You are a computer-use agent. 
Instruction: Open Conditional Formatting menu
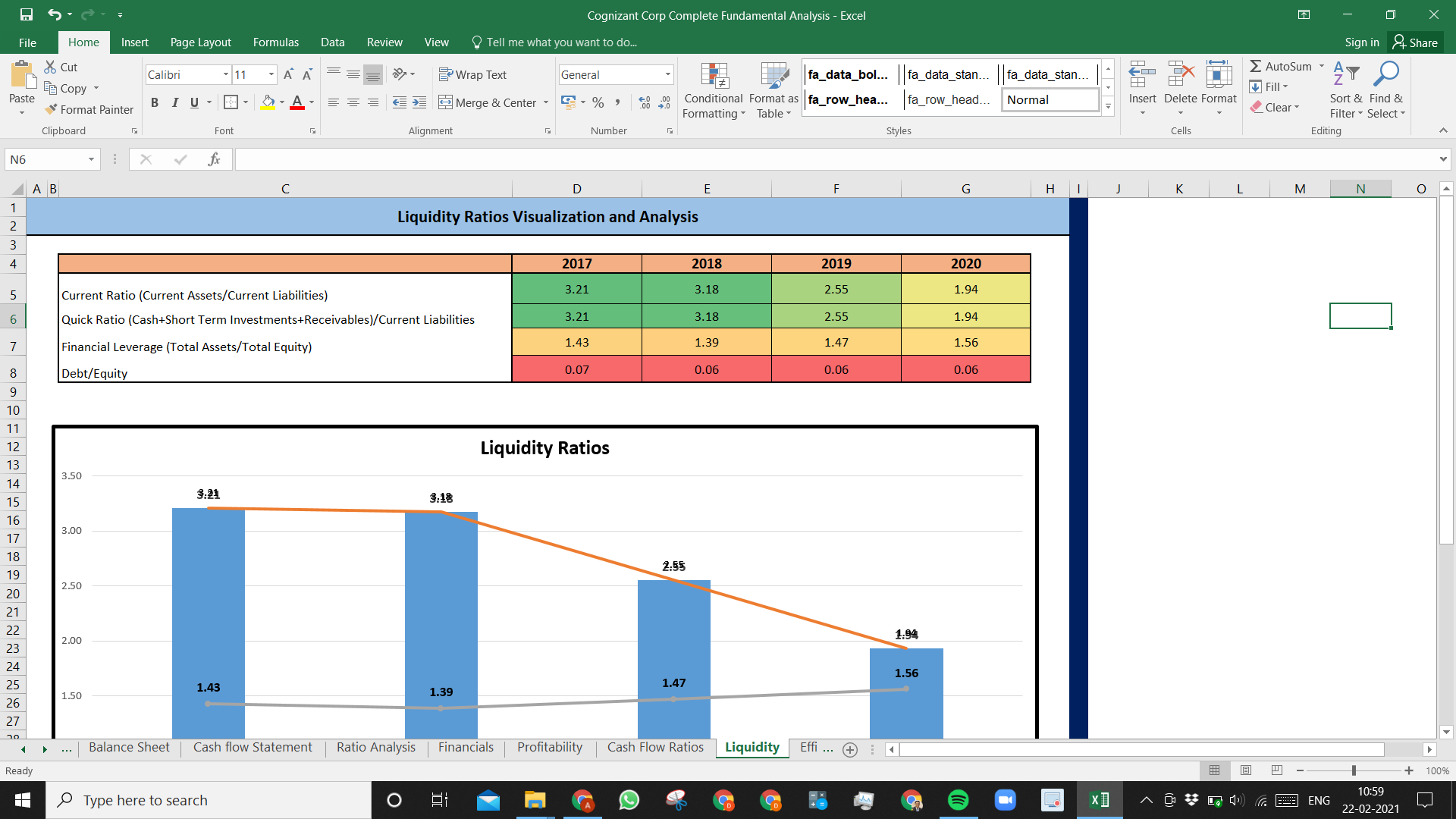tap(714, 90)
